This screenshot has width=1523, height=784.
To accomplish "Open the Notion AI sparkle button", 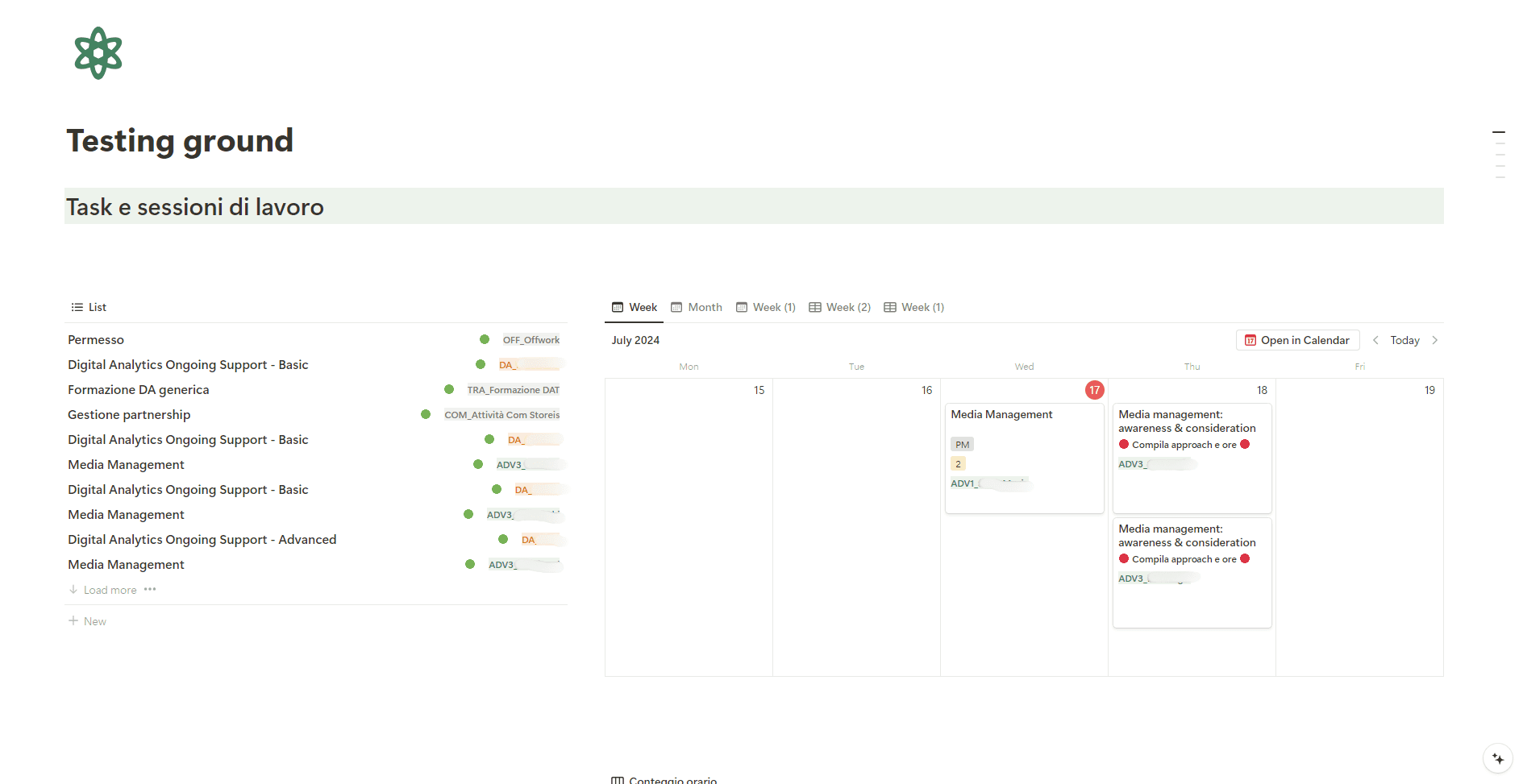I will pyautogui.click(x=1498, y=759).
